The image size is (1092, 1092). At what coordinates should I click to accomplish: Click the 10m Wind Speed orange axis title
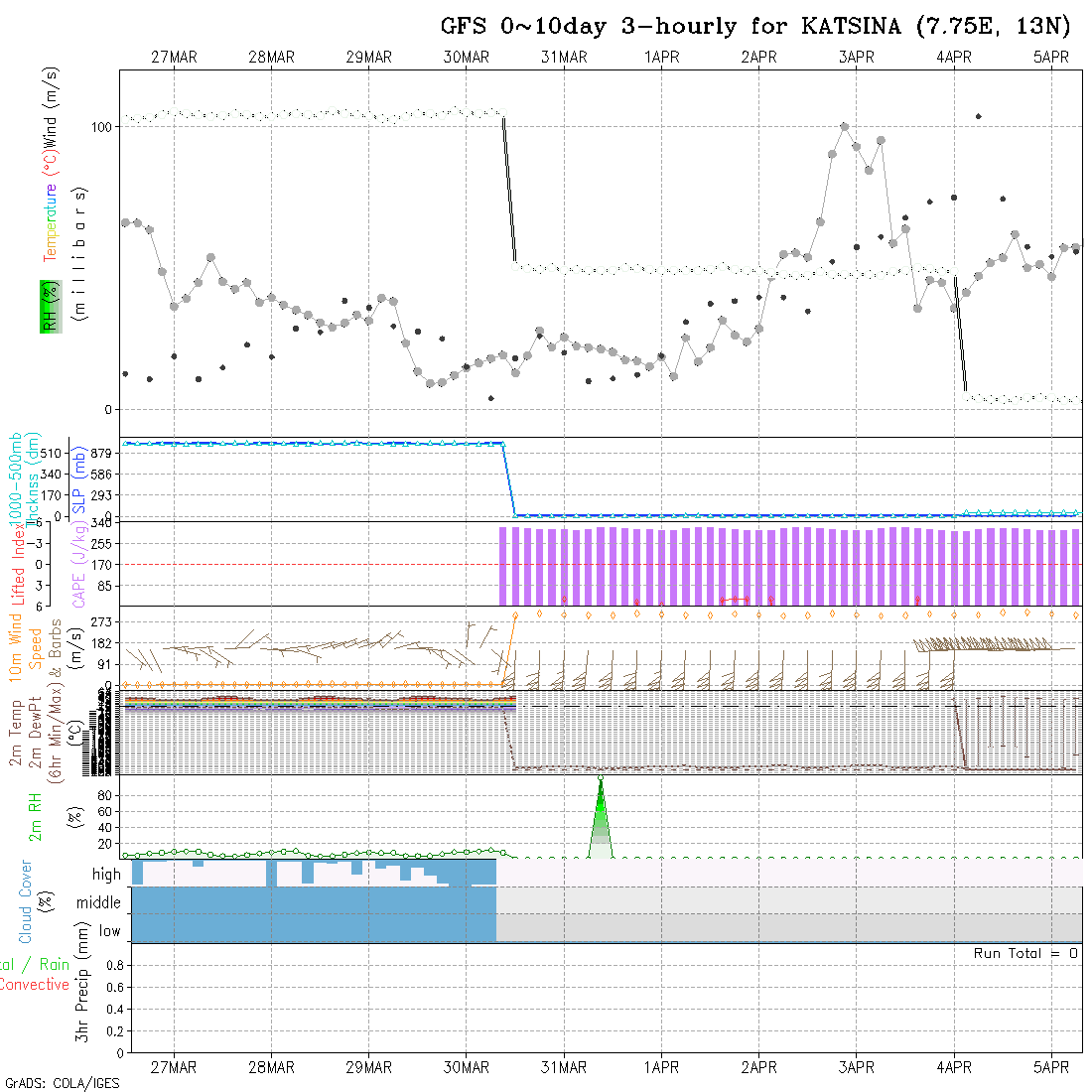[27, 645]
